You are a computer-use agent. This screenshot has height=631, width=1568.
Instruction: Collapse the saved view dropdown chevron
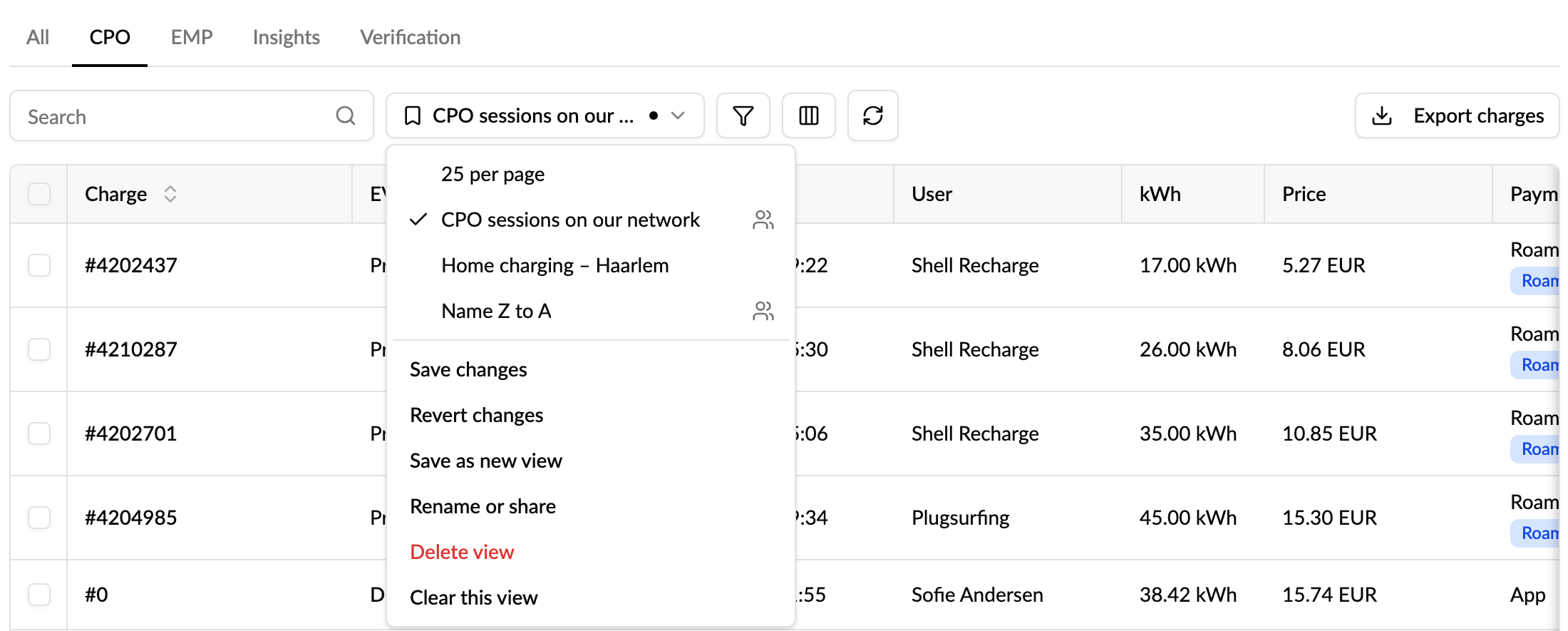coord(678,116)
